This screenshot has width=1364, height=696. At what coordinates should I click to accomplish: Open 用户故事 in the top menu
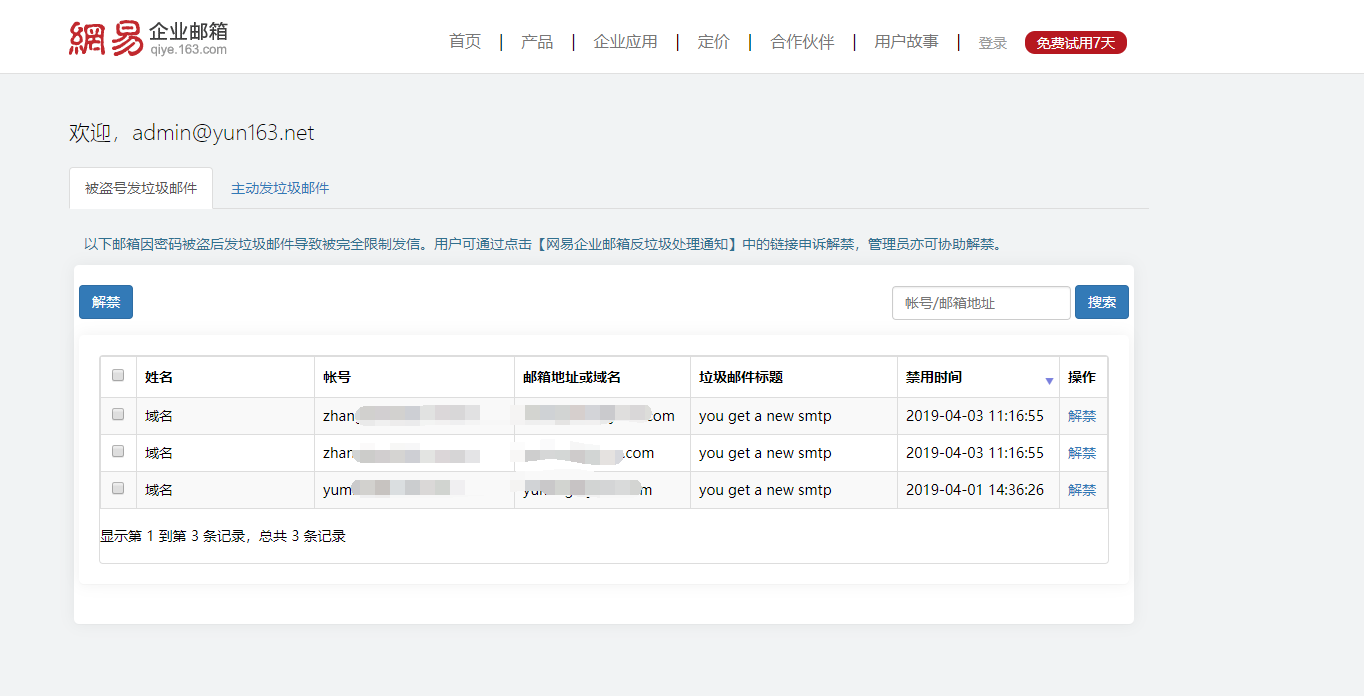(906, 42)
